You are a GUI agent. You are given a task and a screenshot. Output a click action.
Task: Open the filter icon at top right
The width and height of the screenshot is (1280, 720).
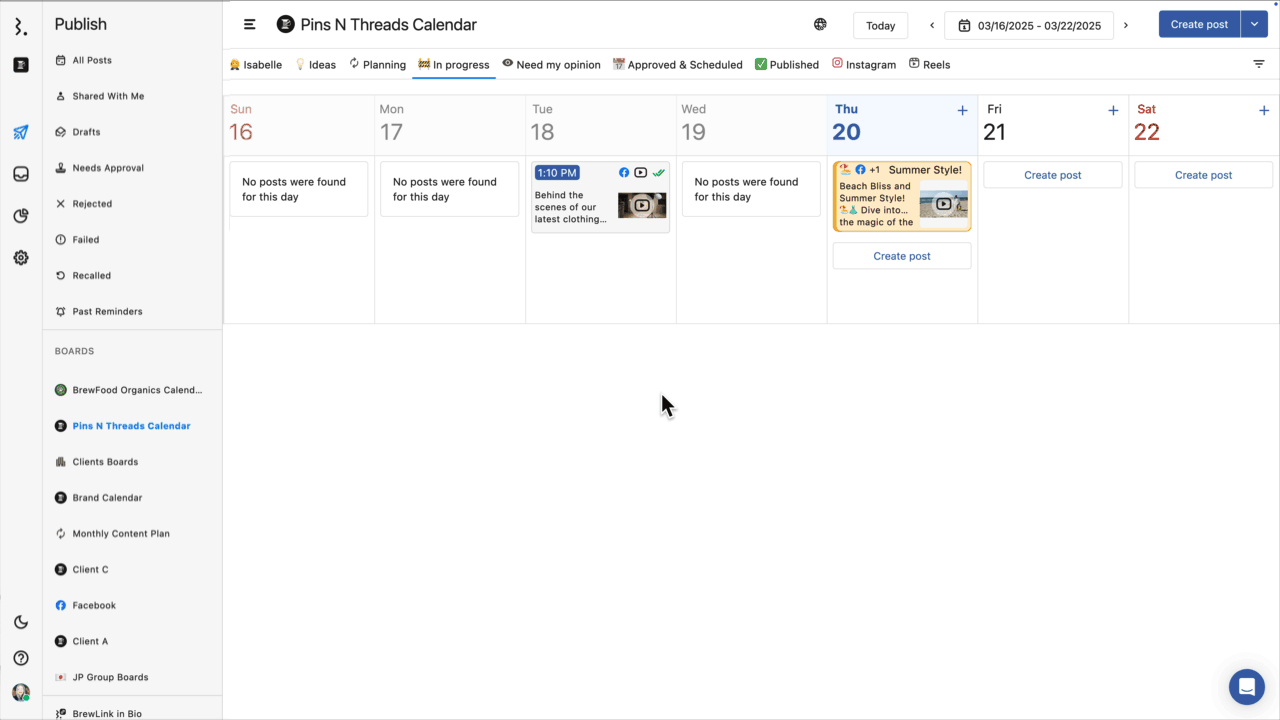tap(1259, 64)
